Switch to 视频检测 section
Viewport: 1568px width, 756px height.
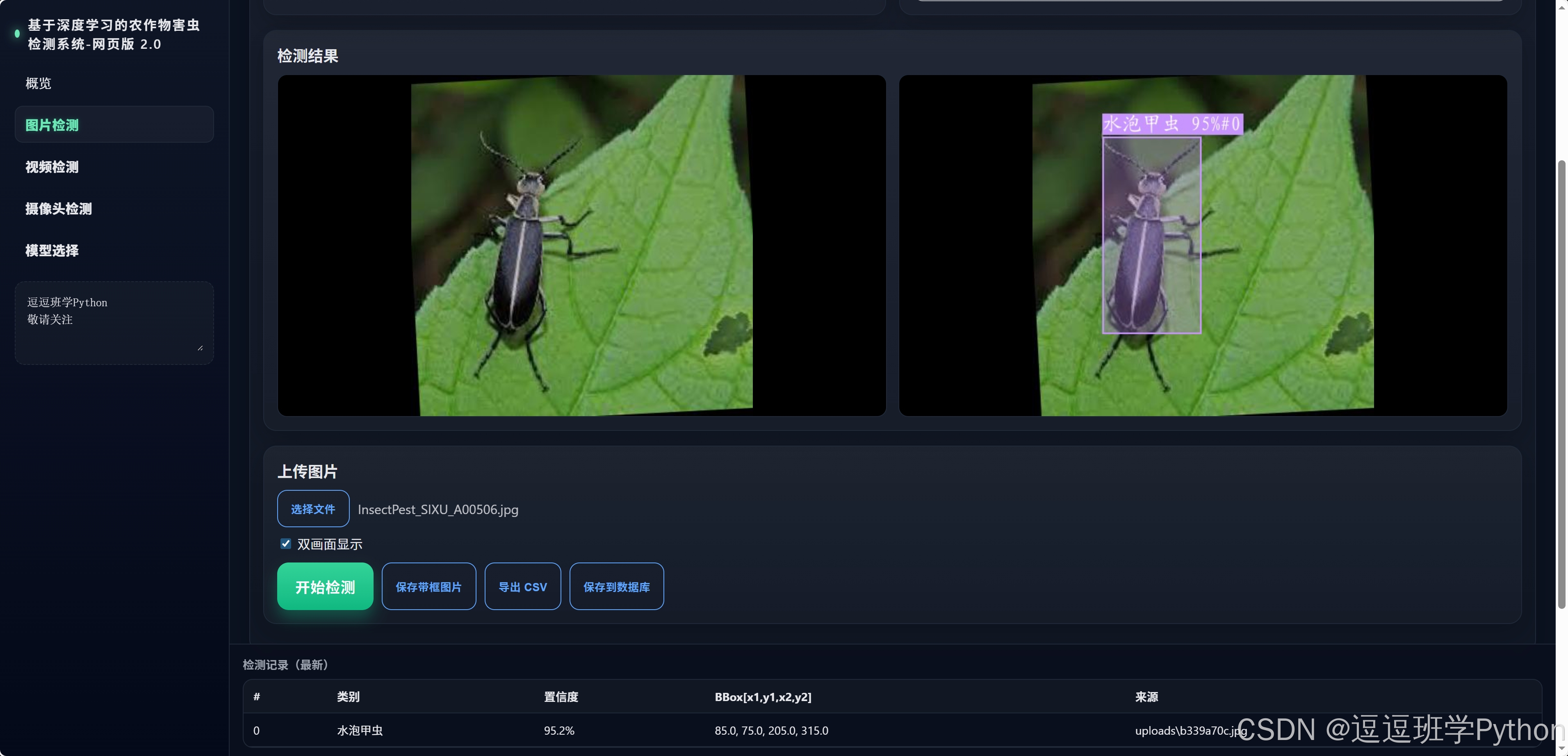[52, 167]
